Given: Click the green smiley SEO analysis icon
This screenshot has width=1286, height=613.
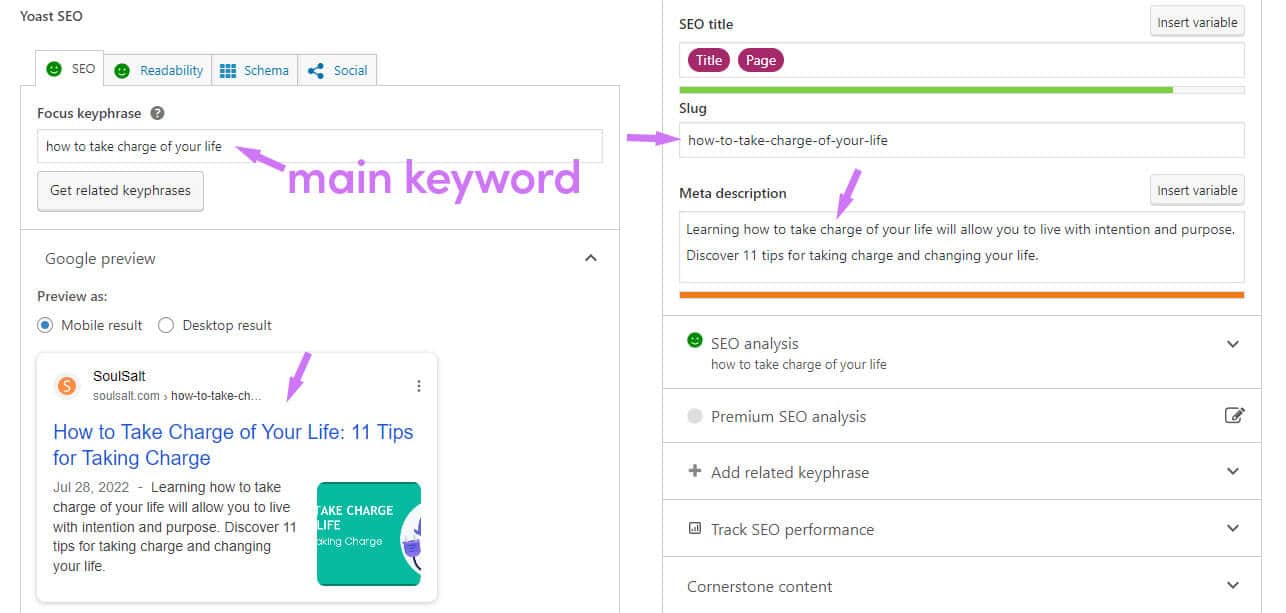Looking at the screenshot, I should [695, 340].
